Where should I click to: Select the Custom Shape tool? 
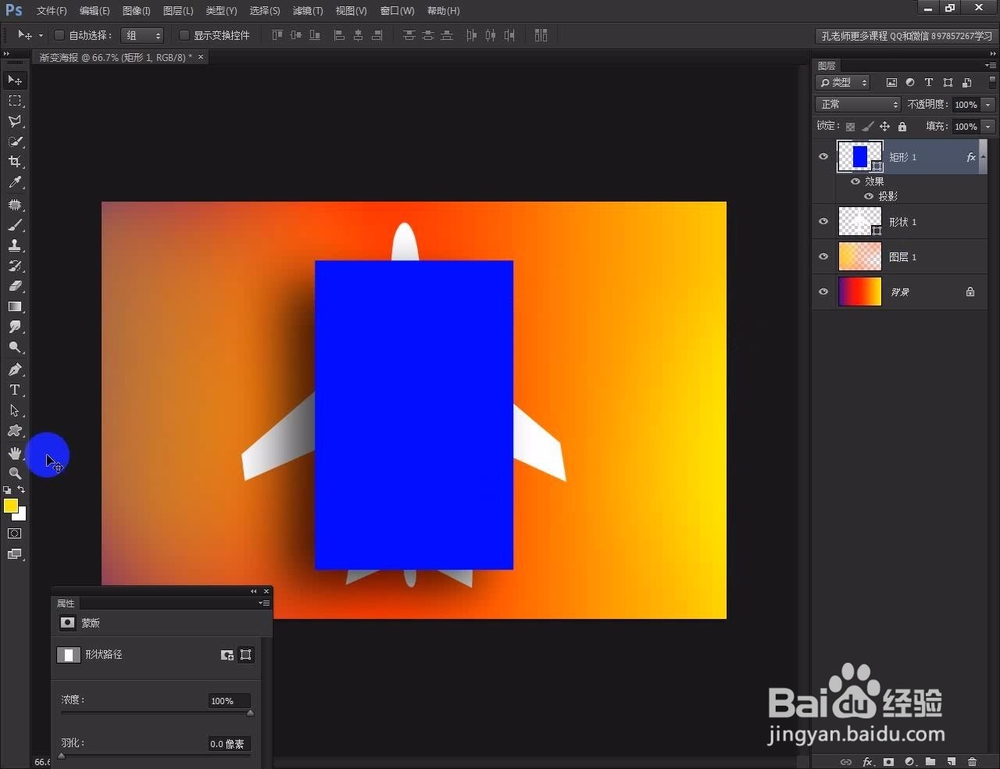[14, 431]
